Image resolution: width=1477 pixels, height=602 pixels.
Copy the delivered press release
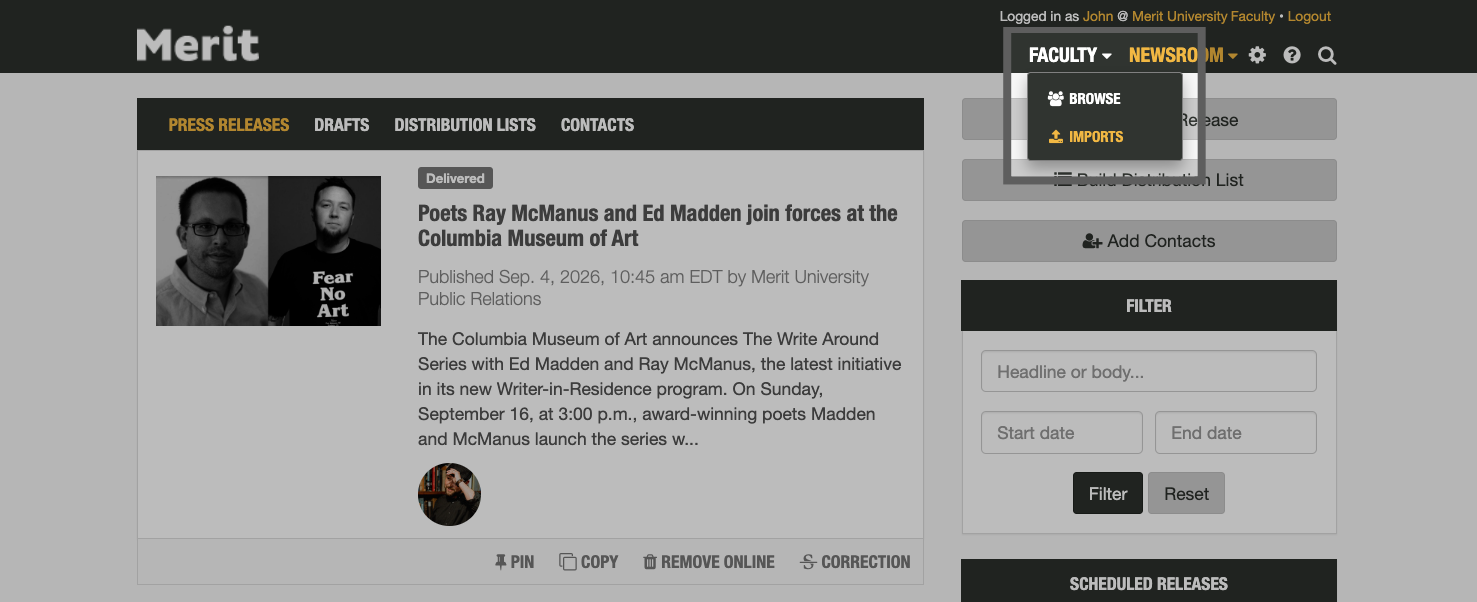[x=588, y=561]
